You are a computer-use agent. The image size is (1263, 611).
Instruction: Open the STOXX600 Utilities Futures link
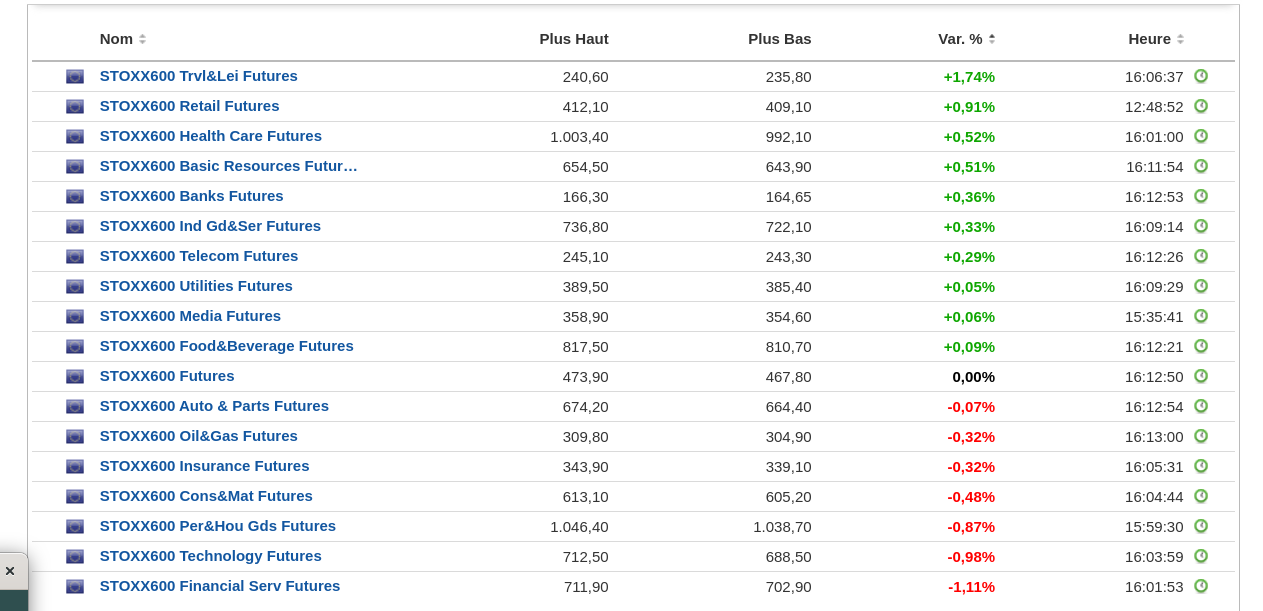pos(196,286)
